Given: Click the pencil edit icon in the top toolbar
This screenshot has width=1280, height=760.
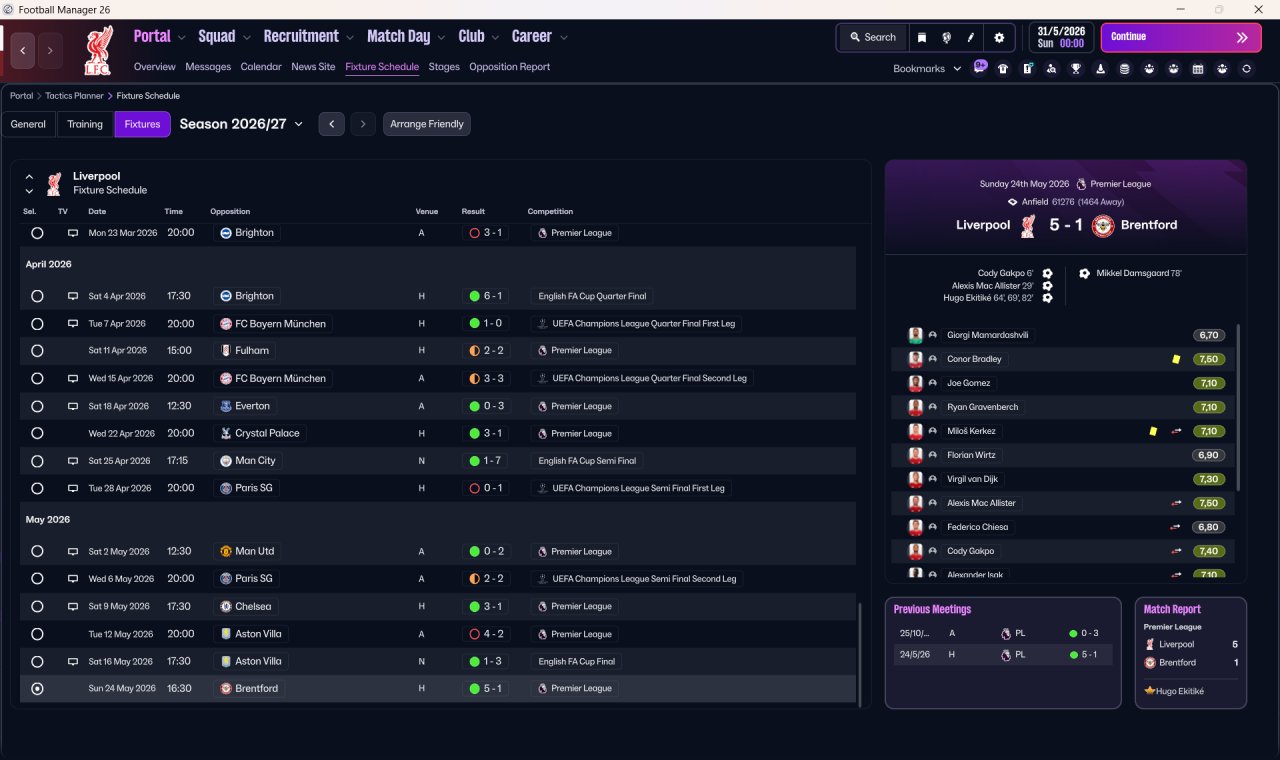Looking at the screenshot, I should [970, 38].
